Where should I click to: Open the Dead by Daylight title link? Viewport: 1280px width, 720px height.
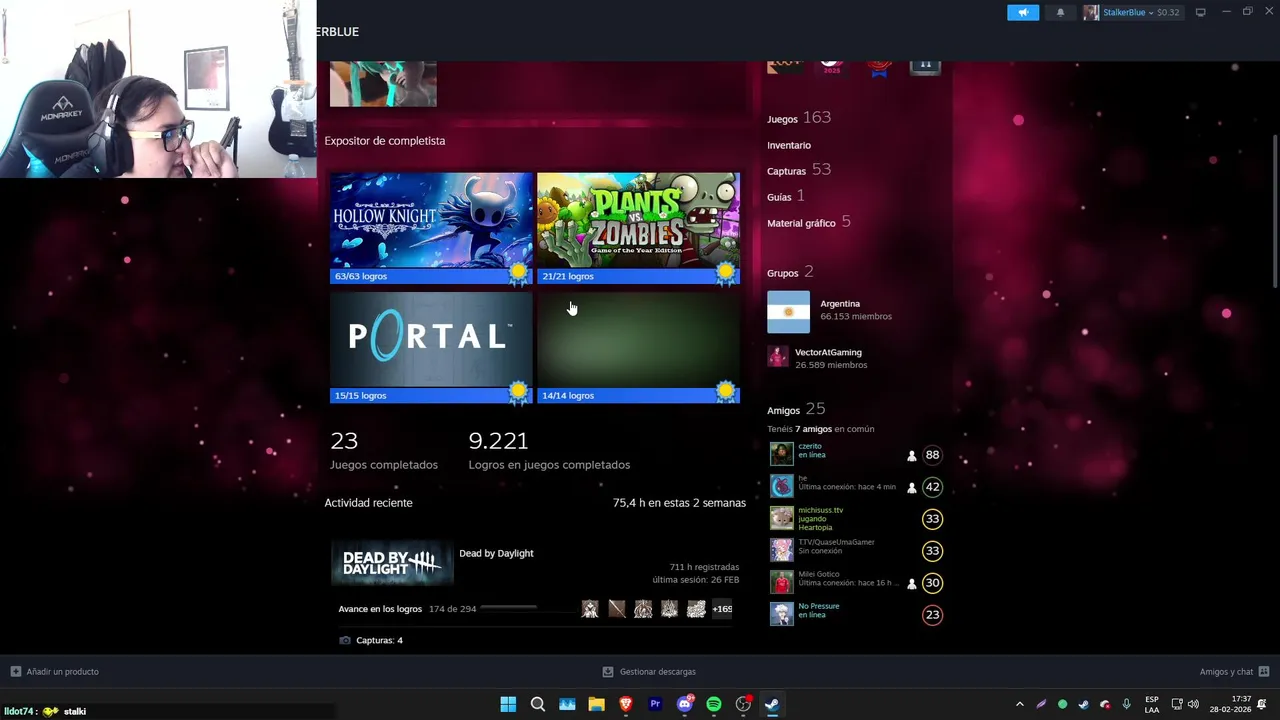click(x=496, y=553)
